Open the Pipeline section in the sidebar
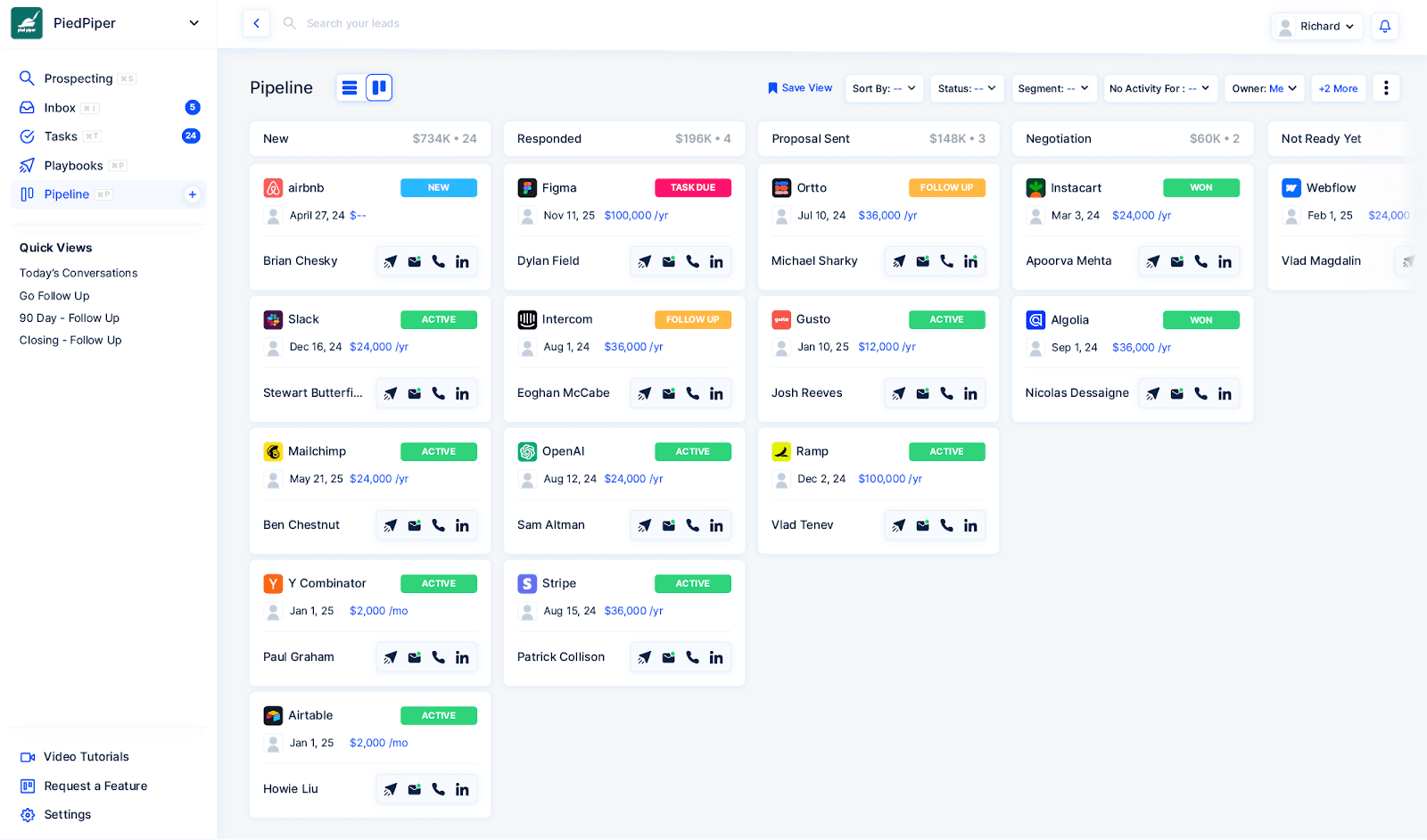Screen dimensions: 1427x840 tap(67, 194)
